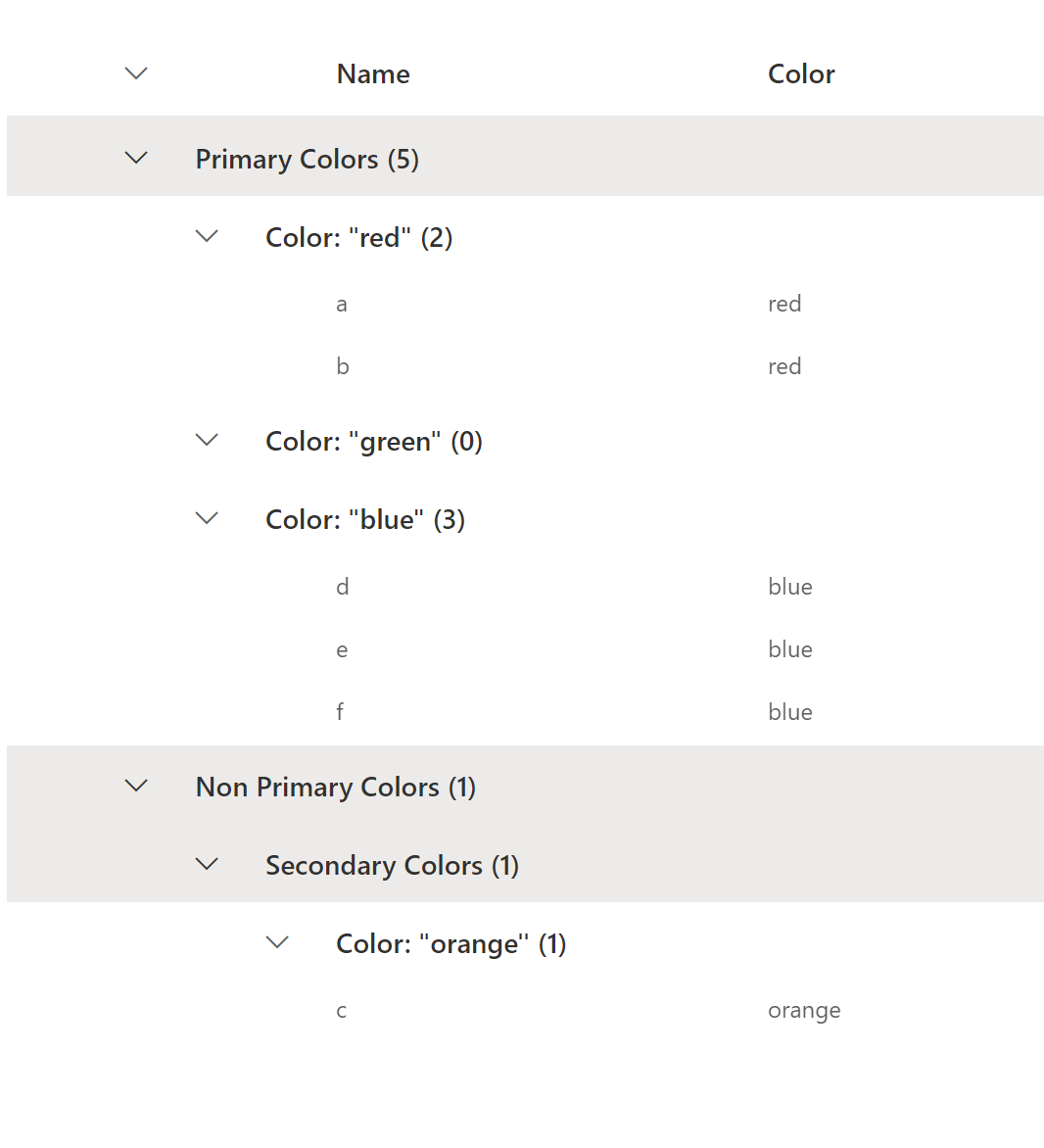Click the chevron in the header row
This screenshot has width=1044, height=1148.
[x=135, y=72]
